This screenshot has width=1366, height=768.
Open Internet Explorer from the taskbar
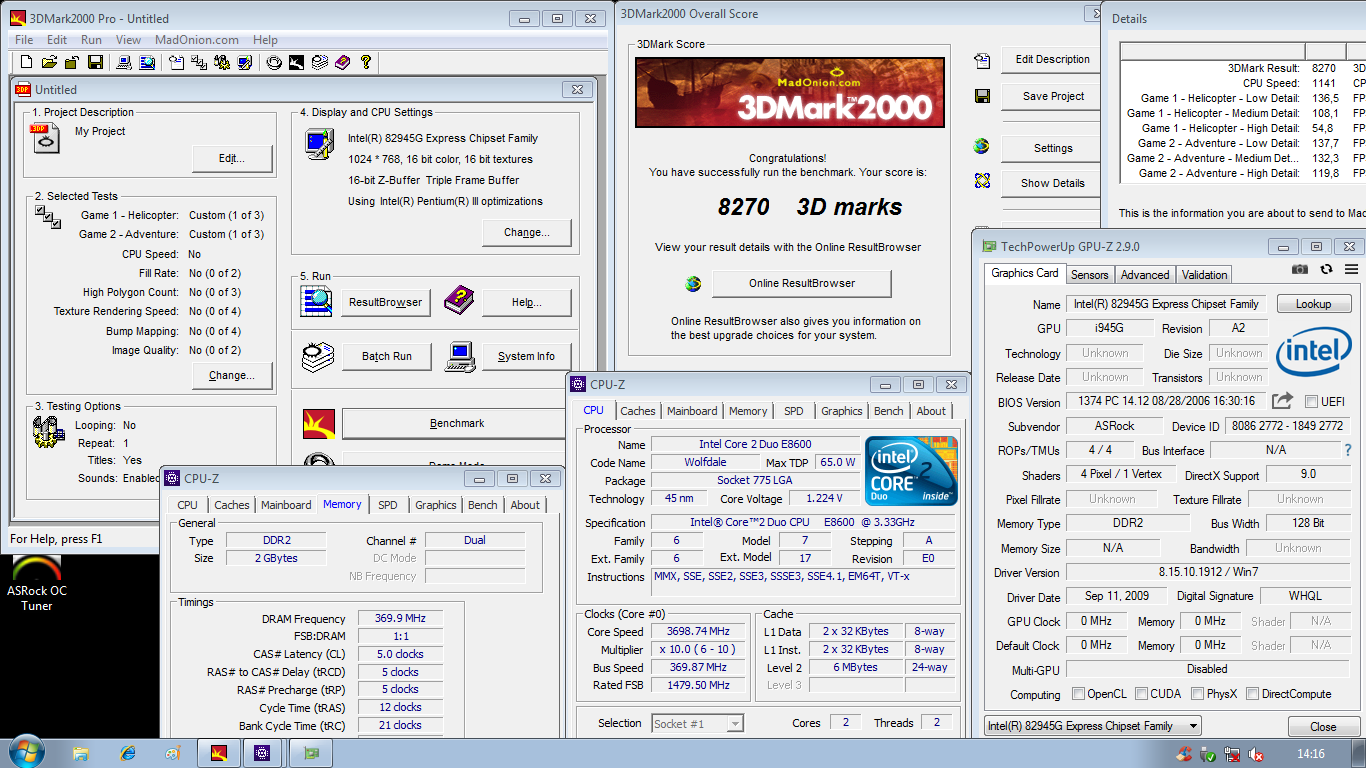pos(127,753)
